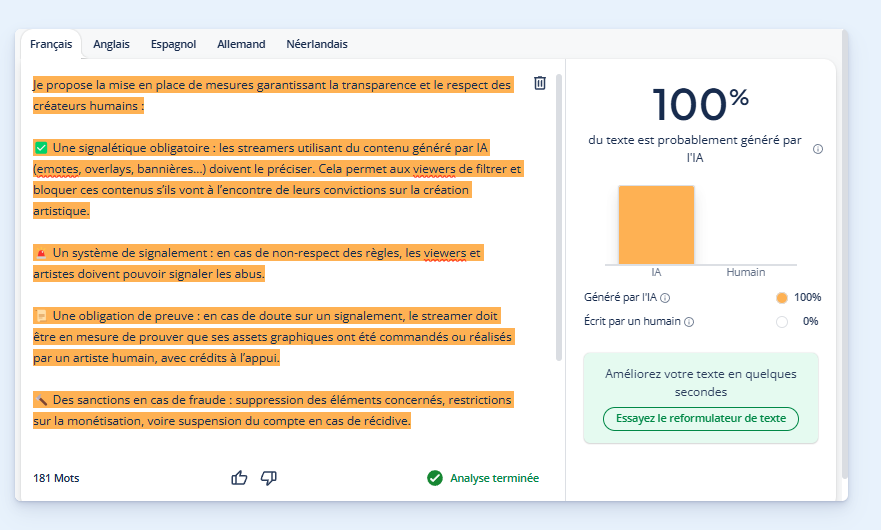Click the green checkmark emoji in text

[x=41, y=148]
